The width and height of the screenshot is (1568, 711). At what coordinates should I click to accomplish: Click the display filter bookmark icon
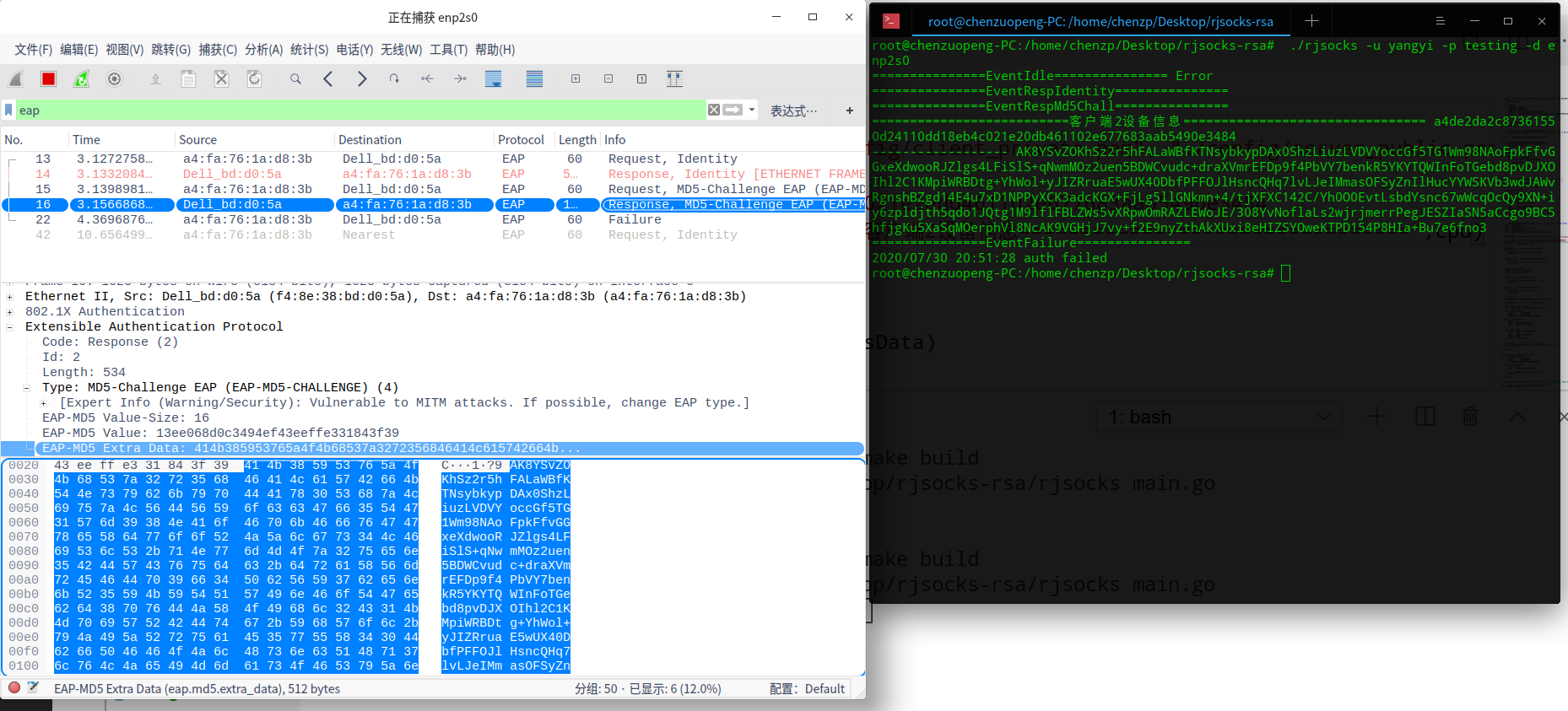9,110
